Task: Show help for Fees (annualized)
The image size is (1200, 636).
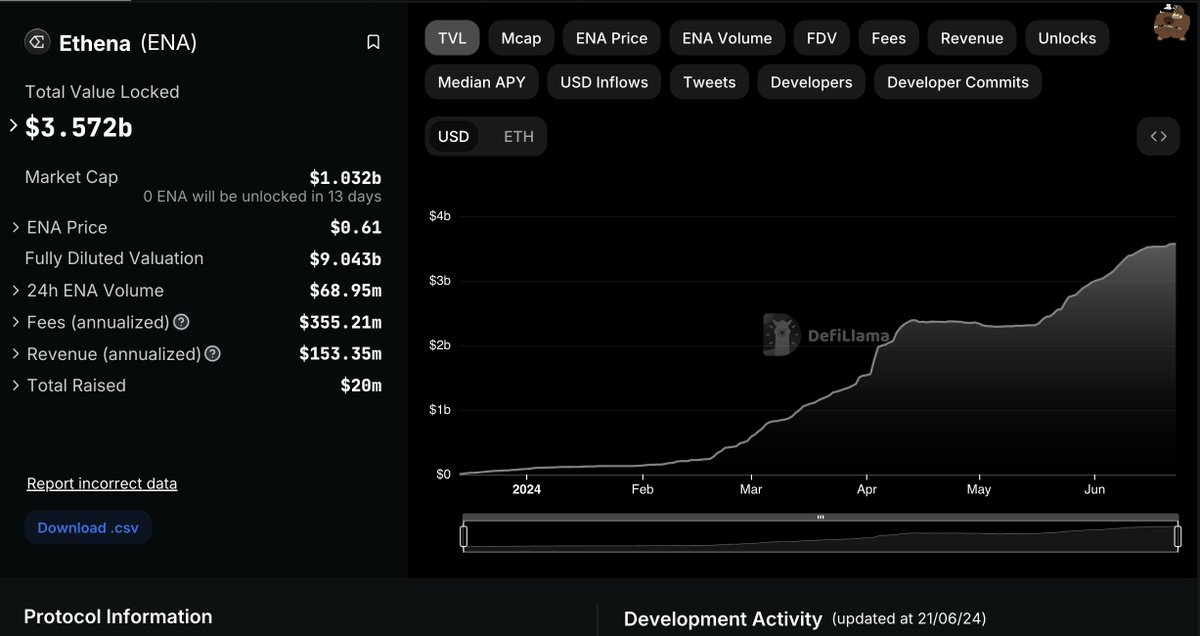Action: click(181, 322)
